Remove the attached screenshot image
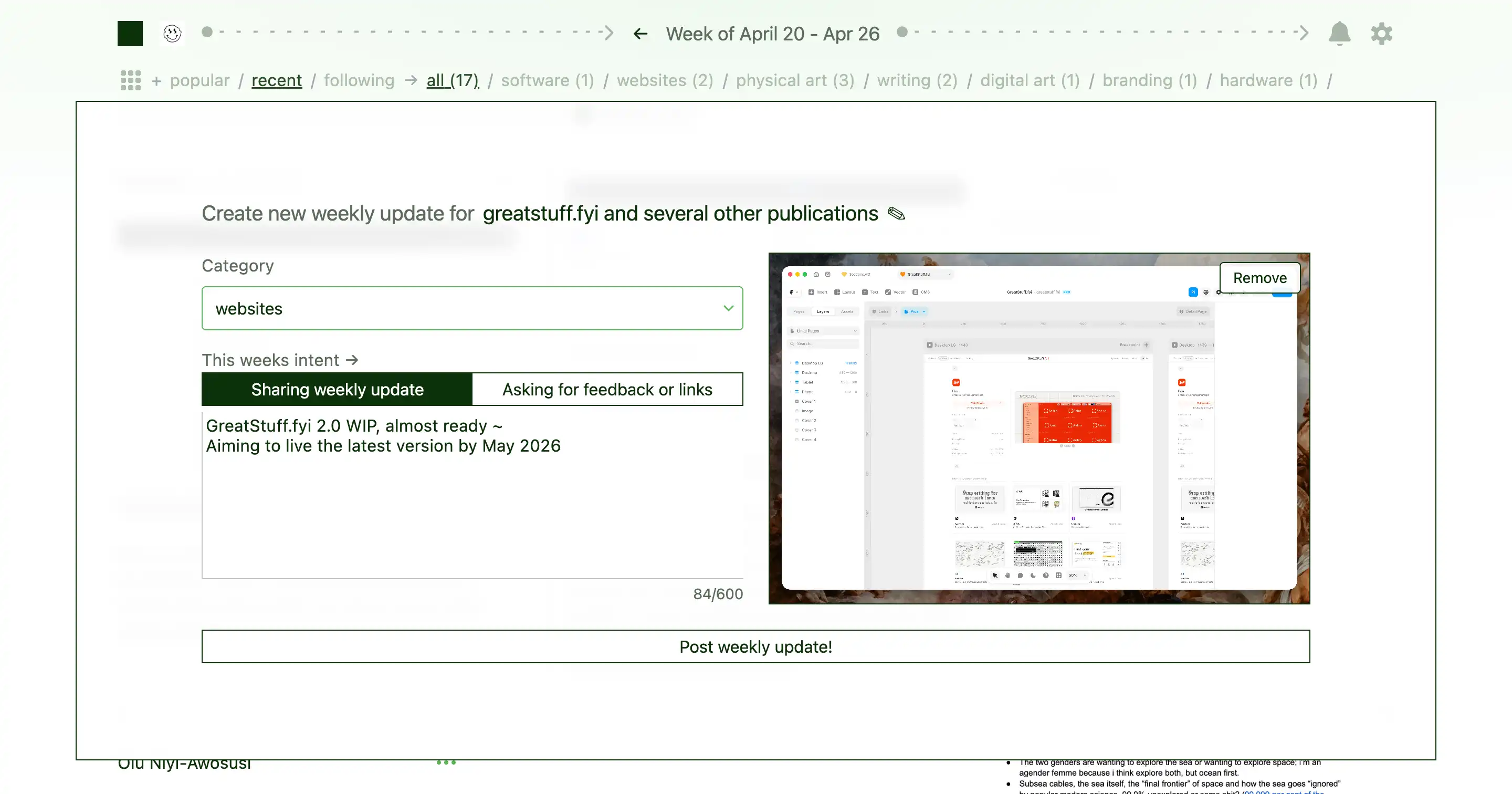This screenshot has height=794, width=1512. point(1259,278)
